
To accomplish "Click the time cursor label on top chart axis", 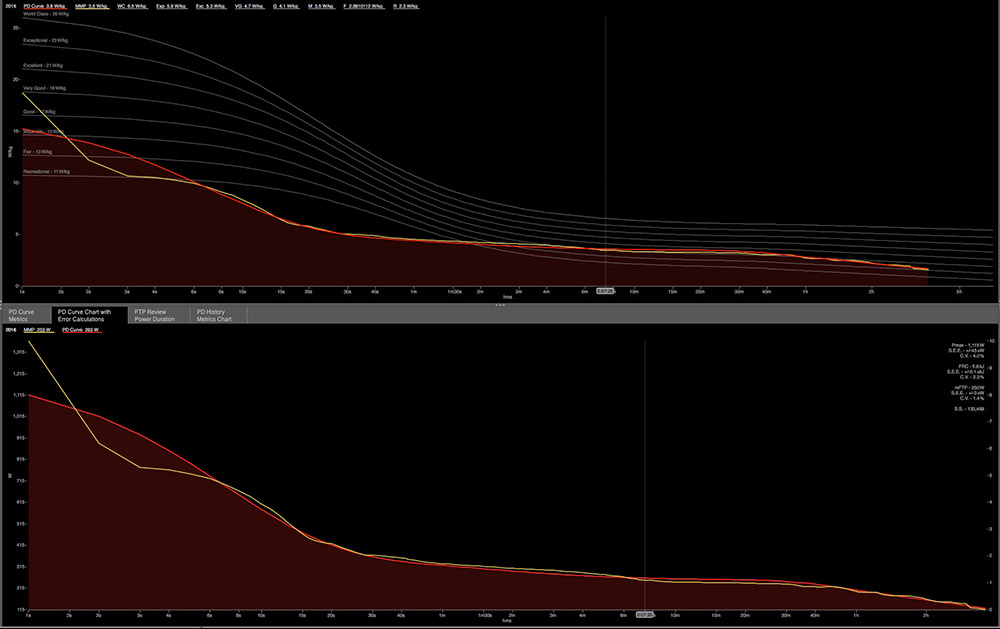I will (605, 291).
